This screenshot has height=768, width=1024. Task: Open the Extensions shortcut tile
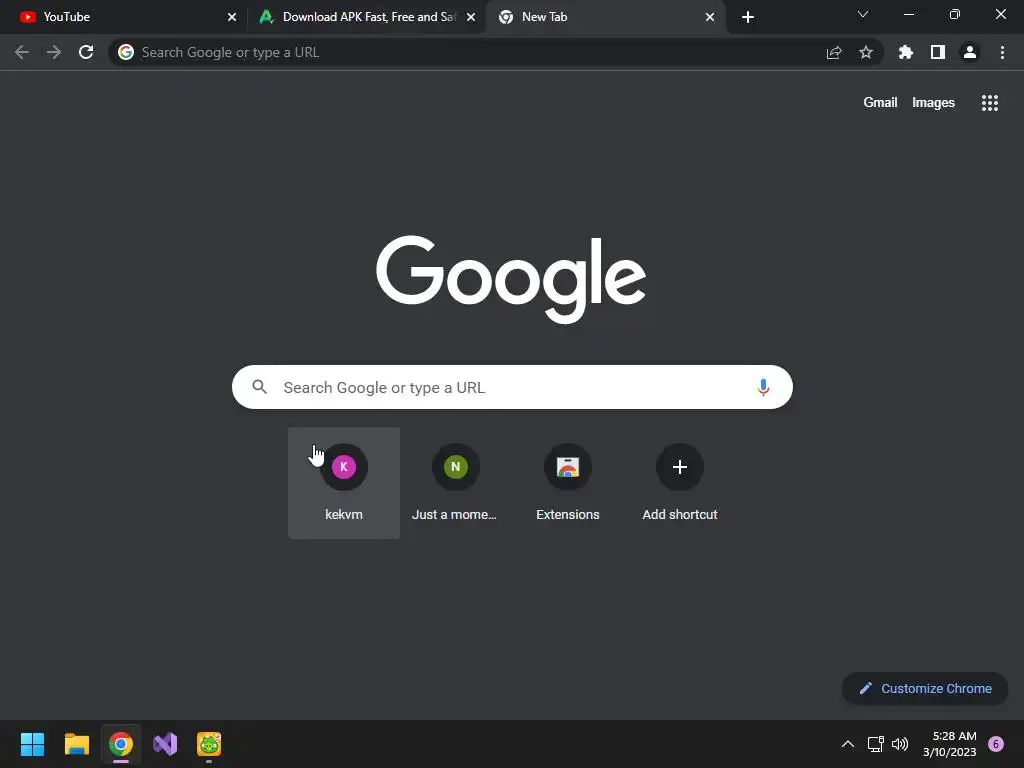click(568, 483)
